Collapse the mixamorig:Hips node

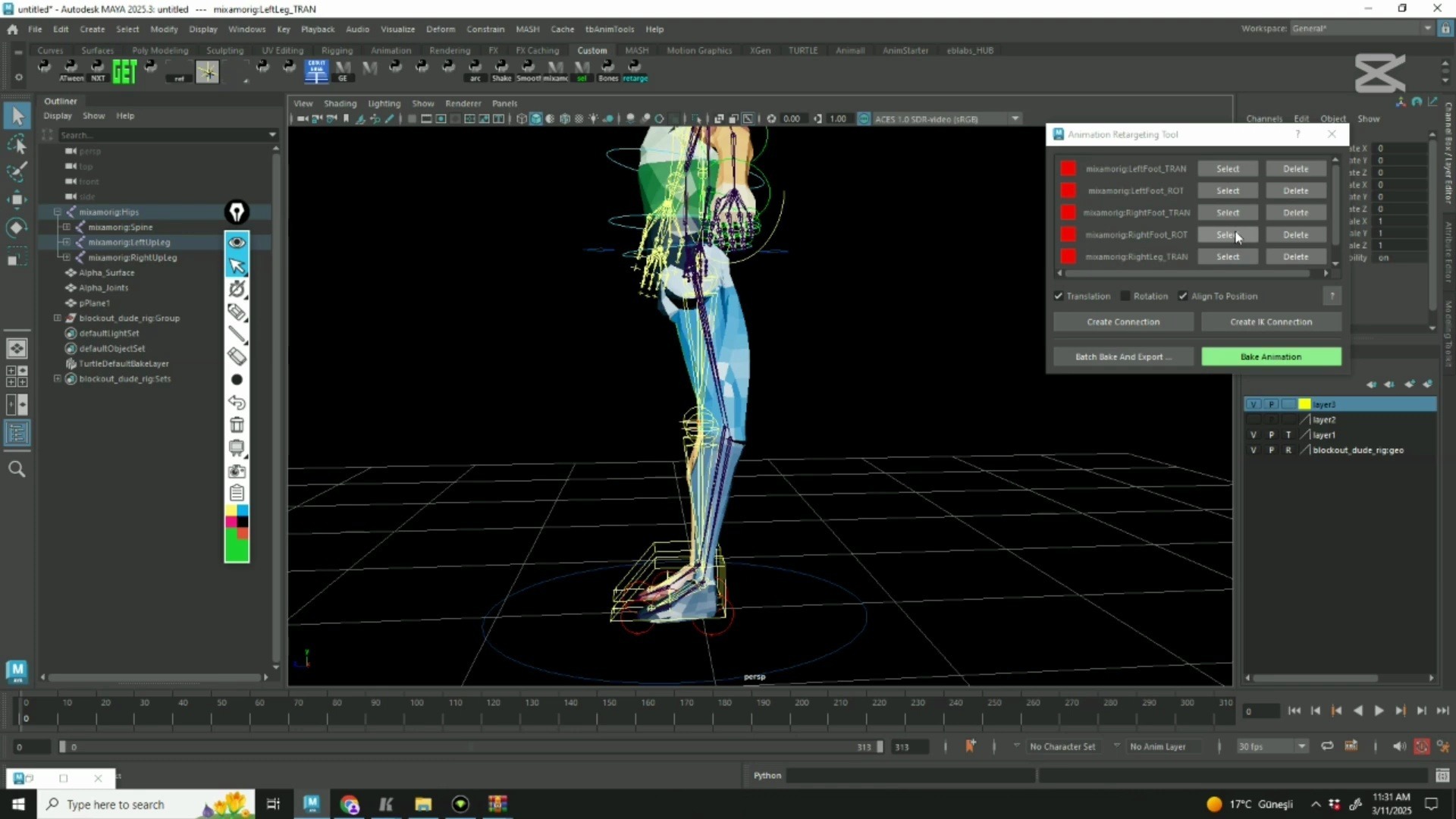[x=57, y=212]
